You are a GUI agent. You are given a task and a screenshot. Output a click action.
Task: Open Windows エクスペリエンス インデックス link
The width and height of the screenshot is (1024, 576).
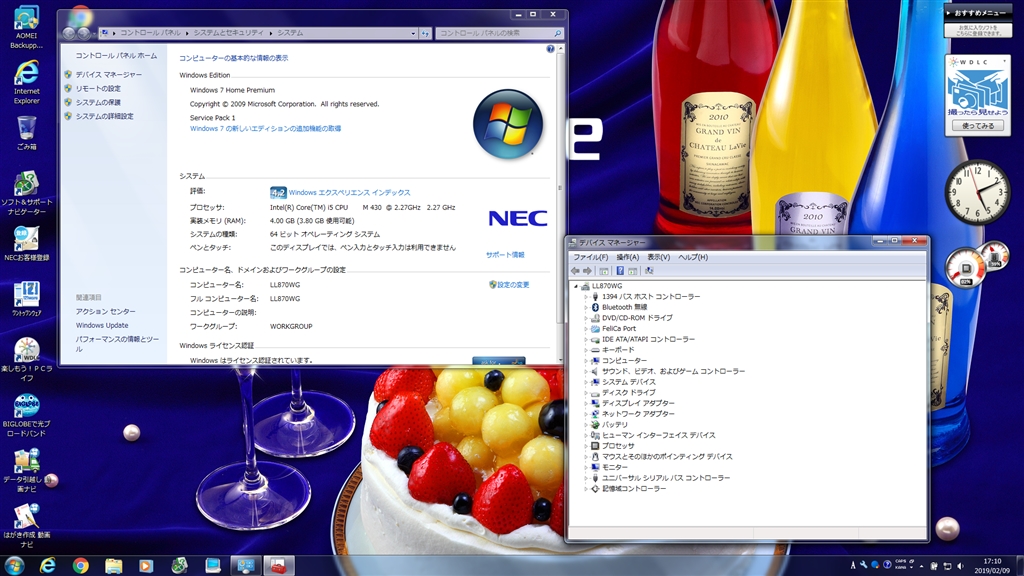click(349, 192)
